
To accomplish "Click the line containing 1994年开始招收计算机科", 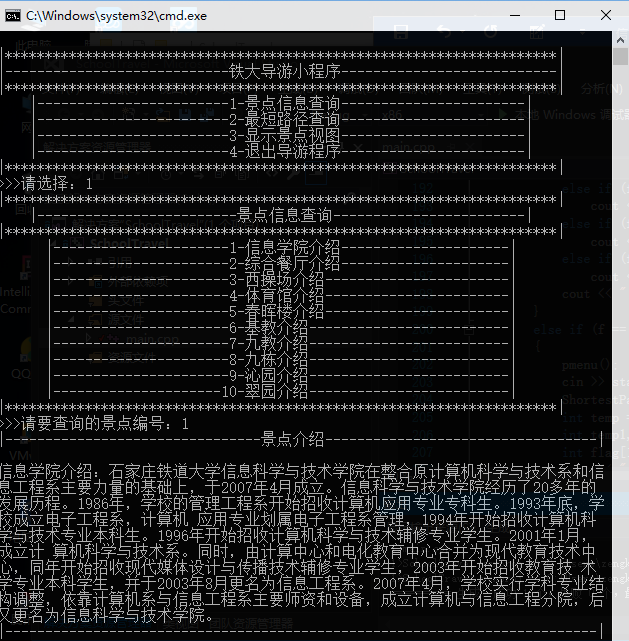I will (298, 520).
